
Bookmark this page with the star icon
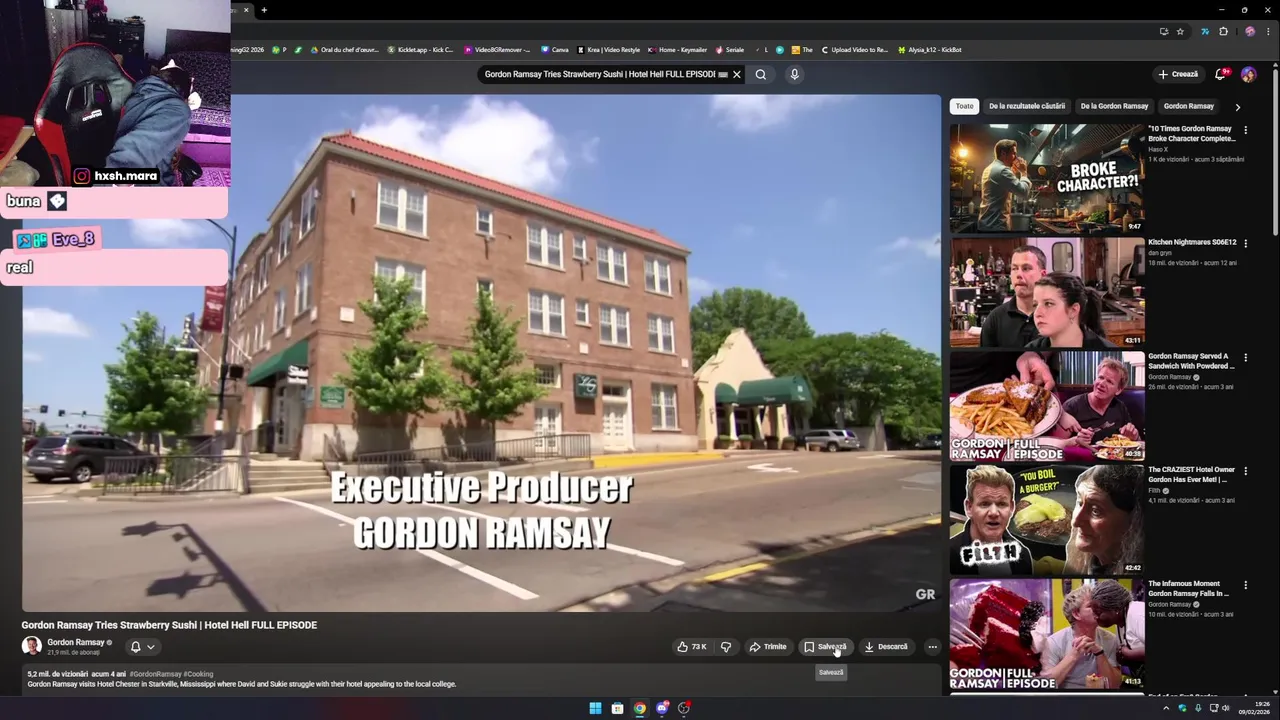(x=1180, y=31)
